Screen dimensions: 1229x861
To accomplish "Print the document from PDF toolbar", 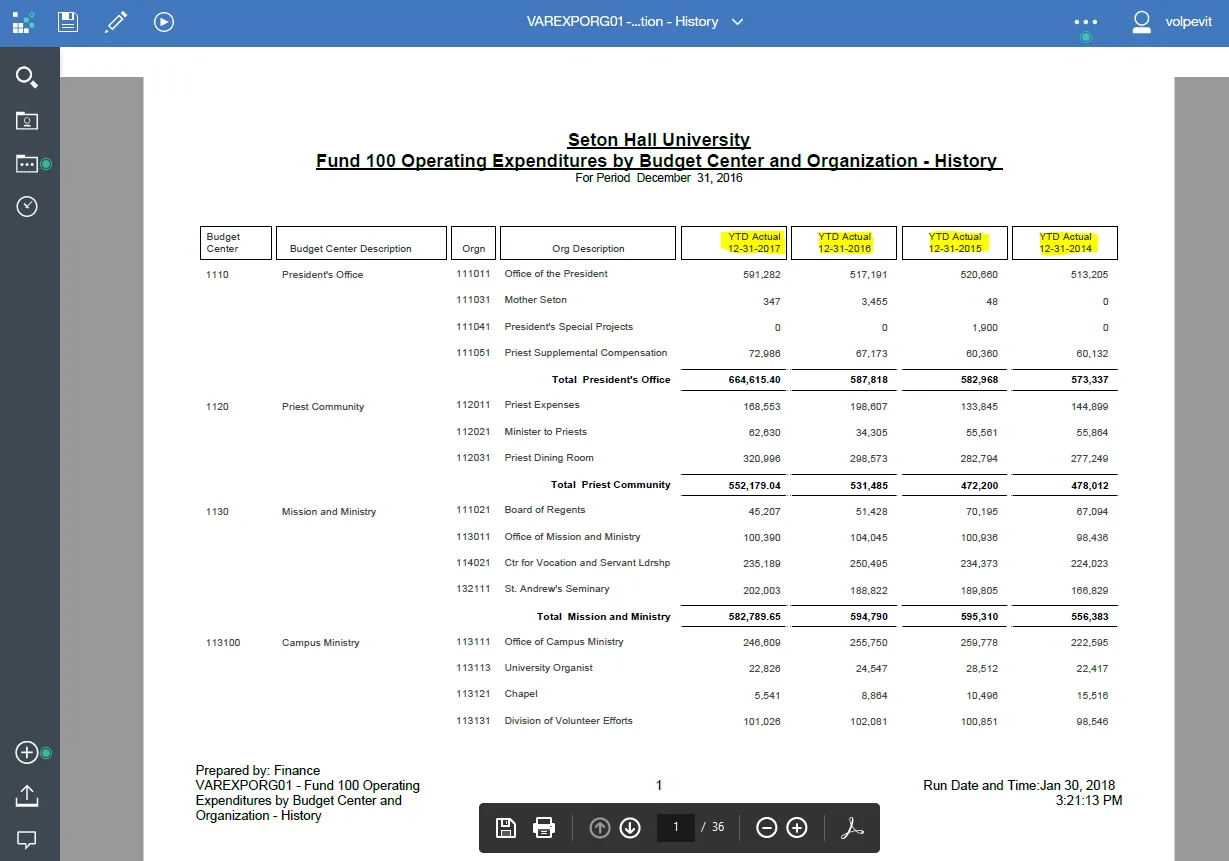I will [x=543, y=827].
